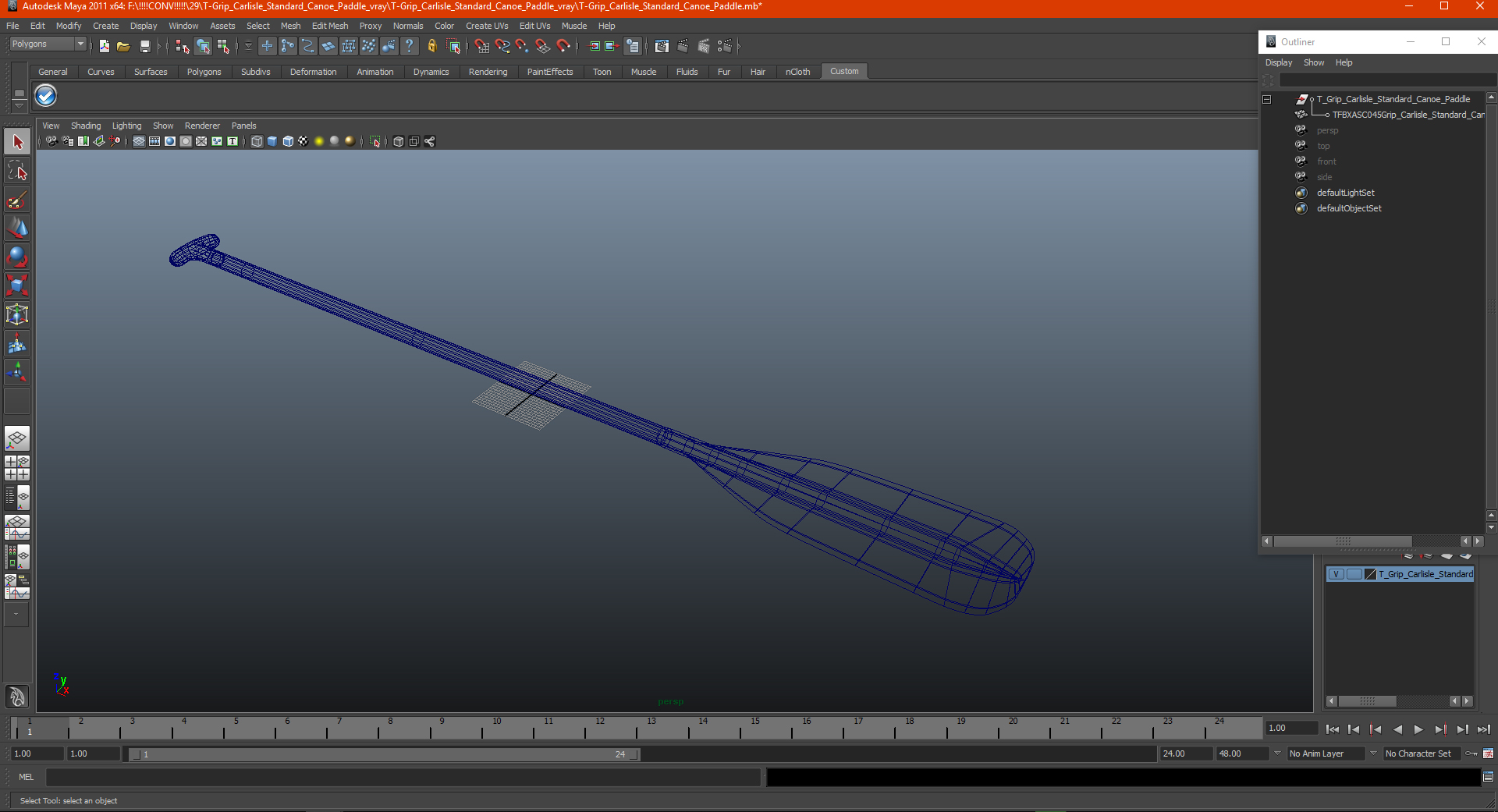Image resolution: width=1498 pixels, height=812 pixels.
Task: Expand collapsed file buttons arrow after Save icon
Action: pyautogui.click(x=158, y=47)
